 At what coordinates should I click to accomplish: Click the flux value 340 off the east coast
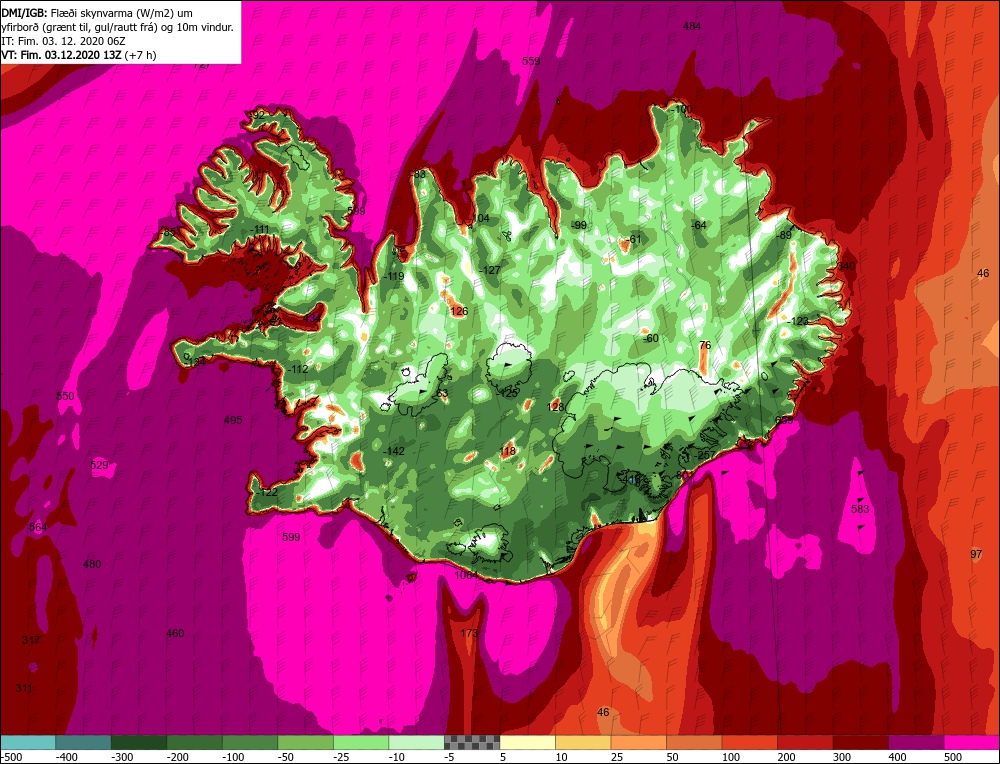pos(846,266)
